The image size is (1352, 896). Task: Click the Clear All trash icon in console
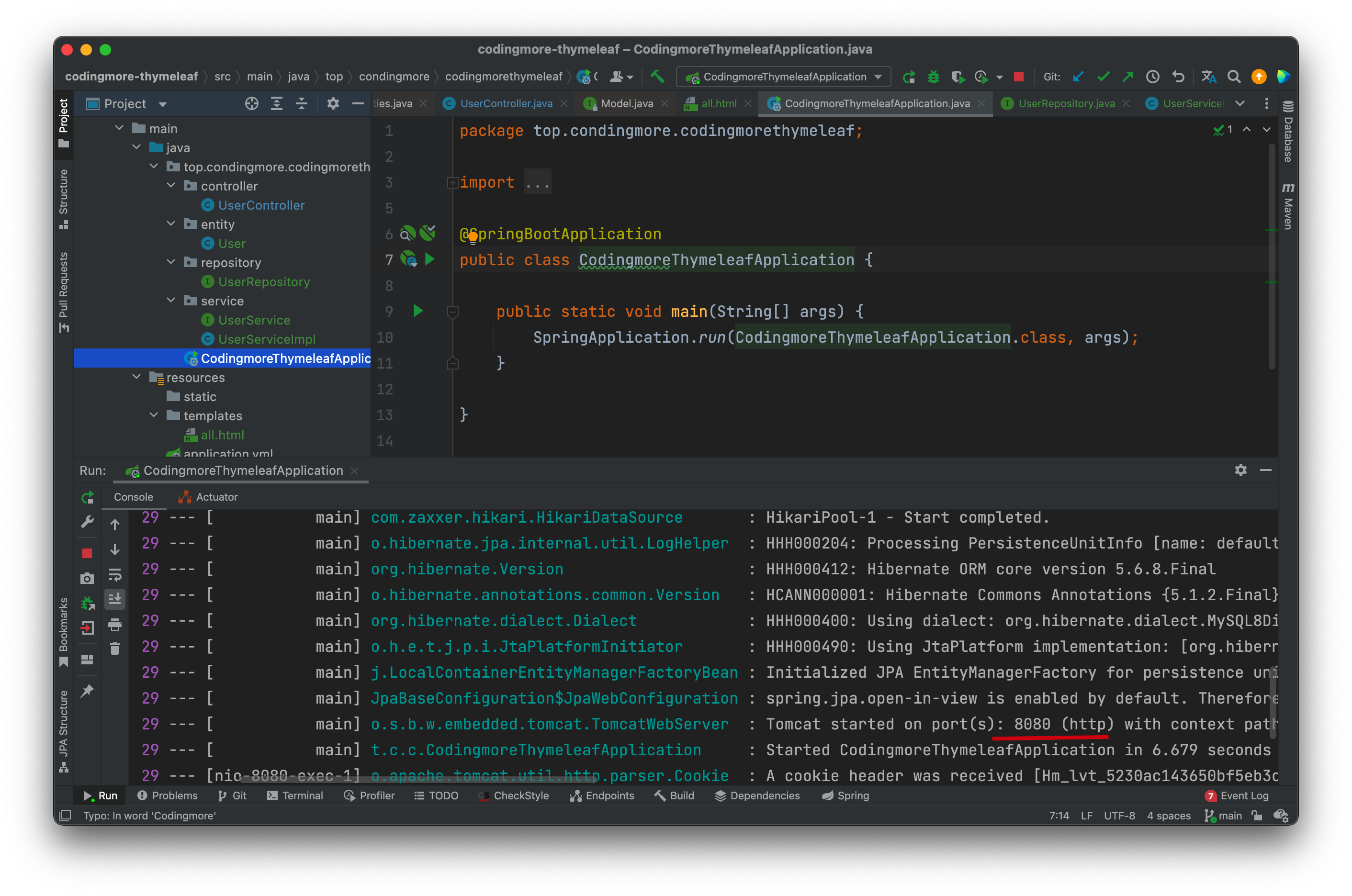(115, 649)
